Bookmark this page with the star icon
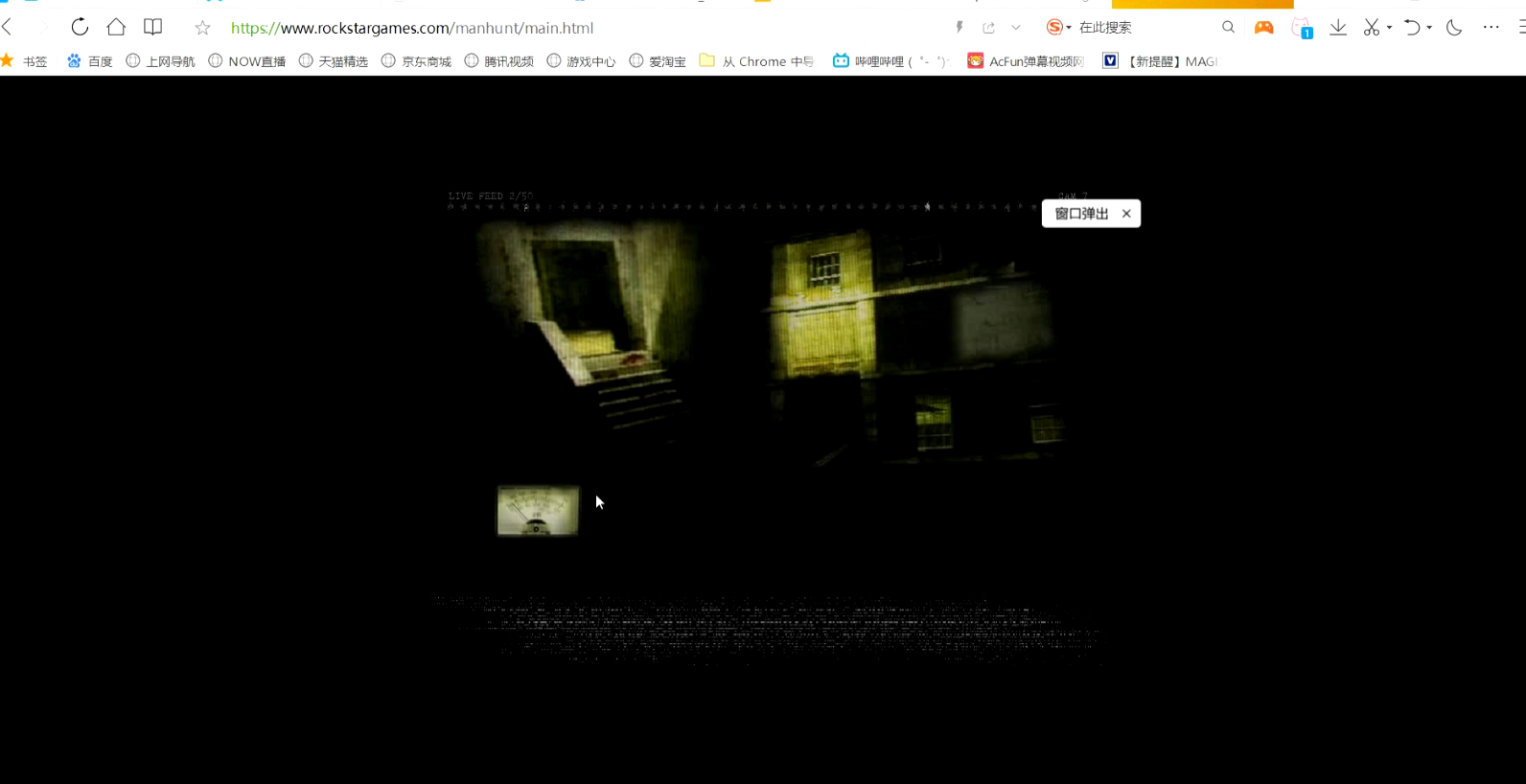The width and height of the screenshot is (1526, 784). [x=202, y=28]
